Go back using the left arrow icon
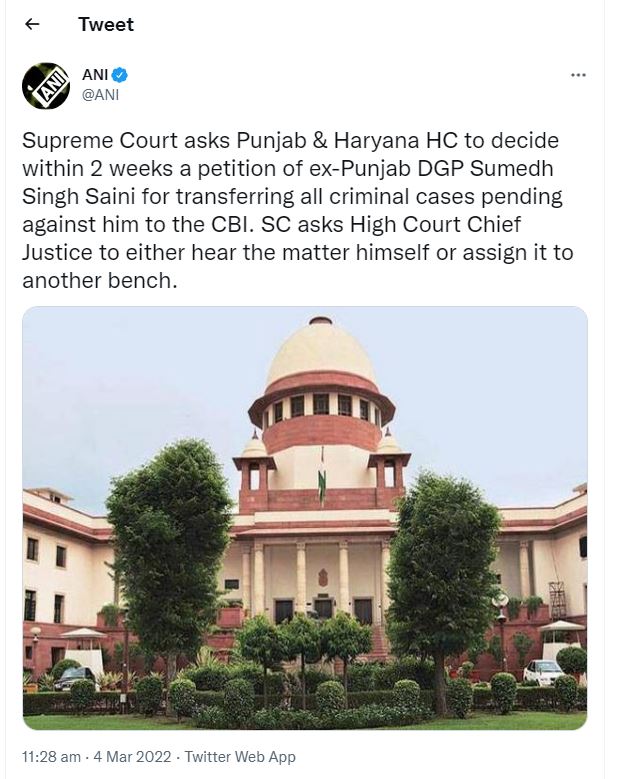 coord(32,24)
